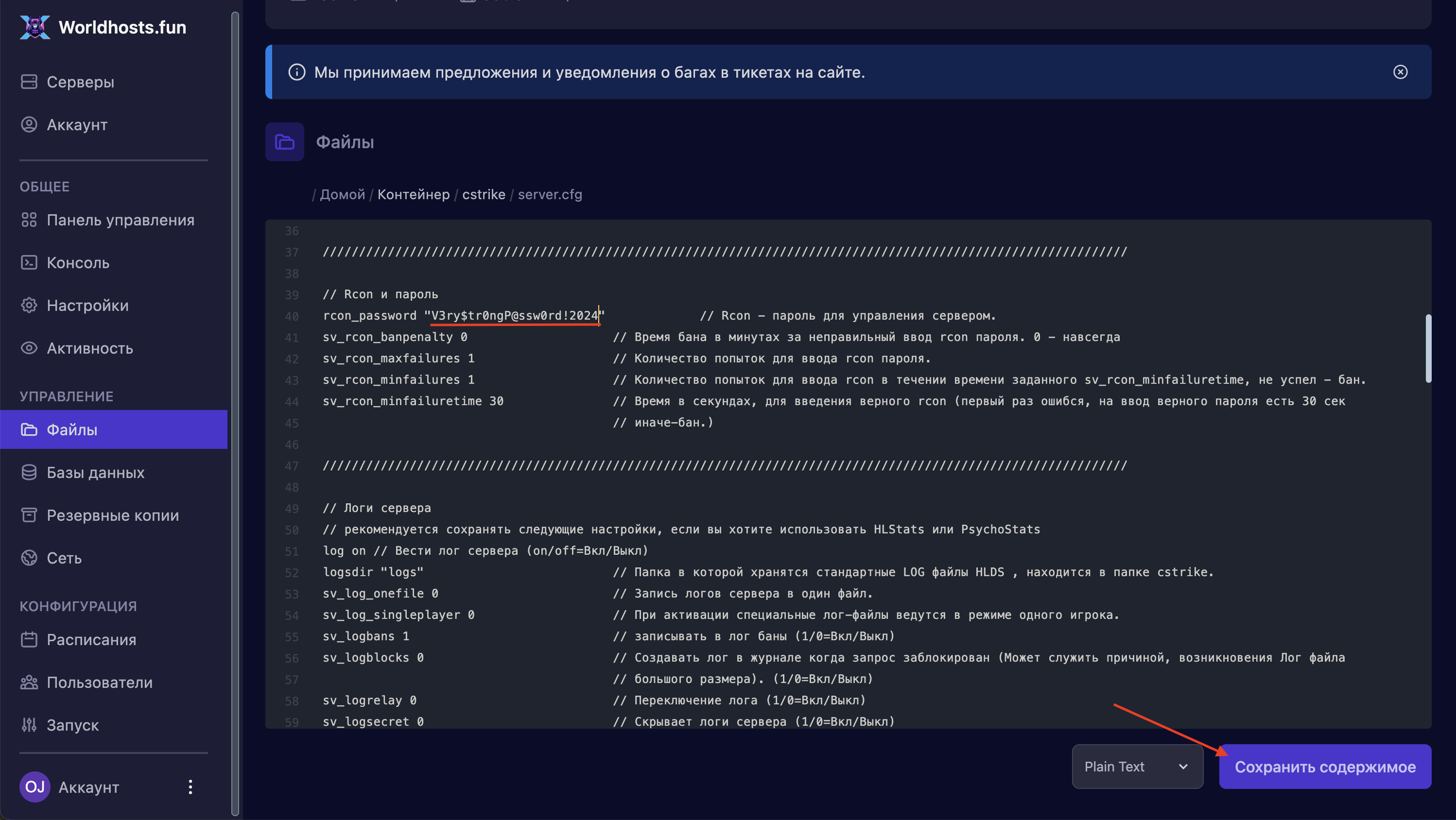
Task: Navigate to cstrike breadcrumb link
Action: [x=483, y=194]
